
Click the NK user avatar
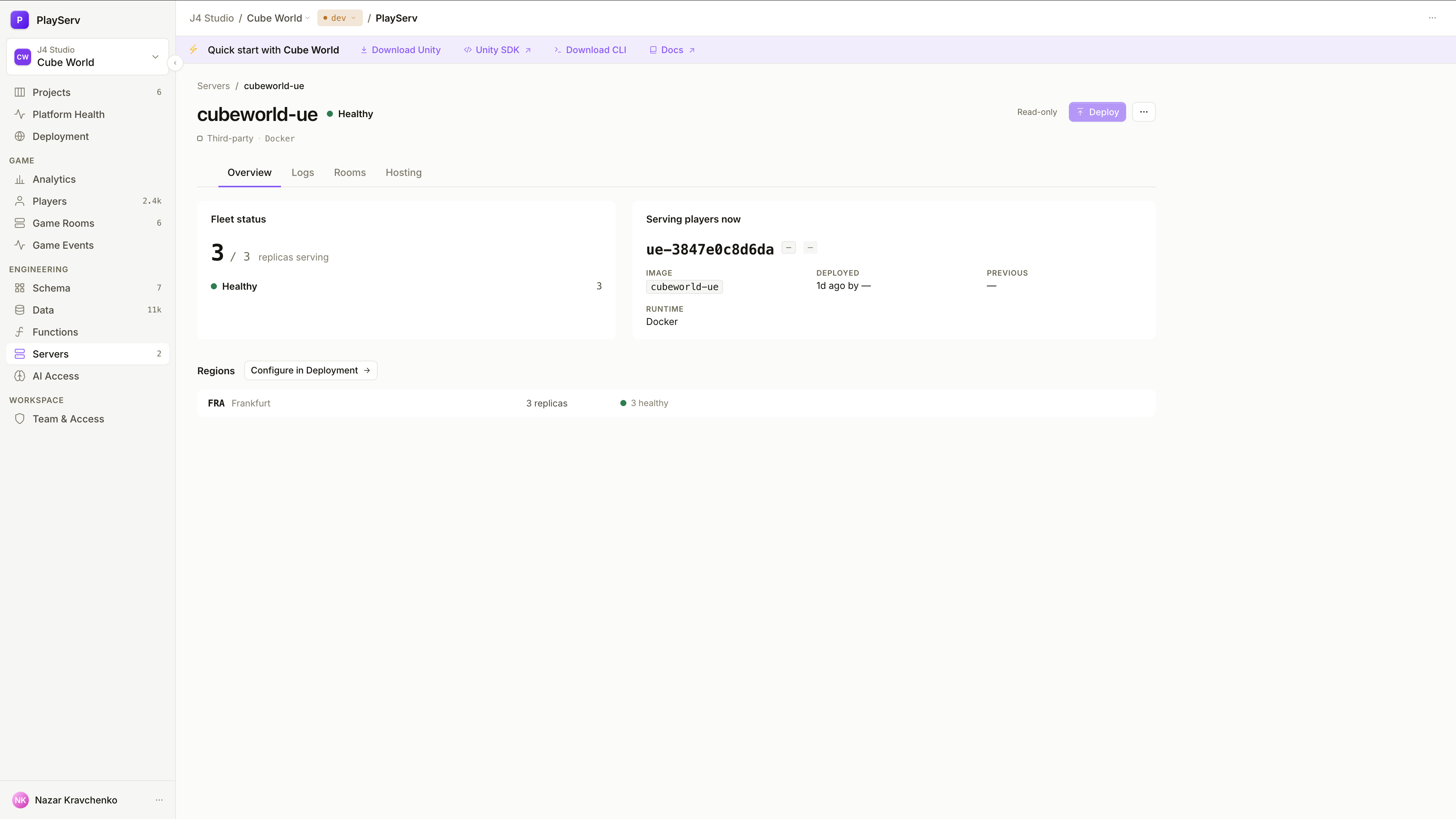coord(20,800)
